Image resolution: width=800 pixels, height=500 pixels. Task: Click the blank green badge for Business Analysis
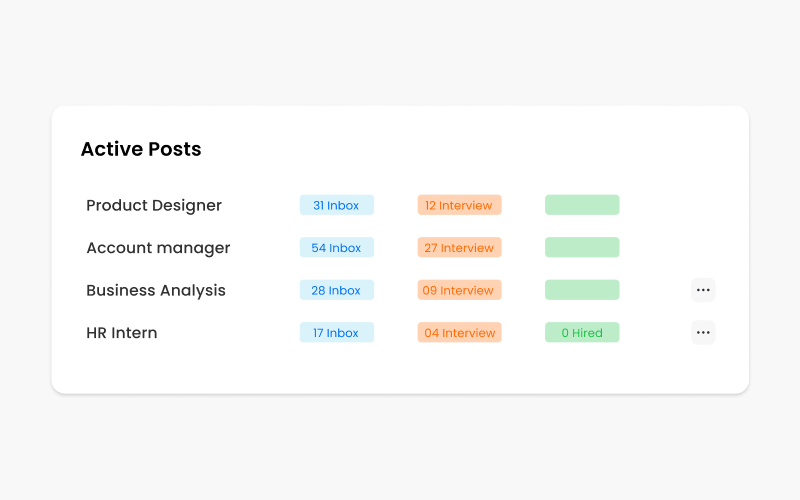(582, 290)
